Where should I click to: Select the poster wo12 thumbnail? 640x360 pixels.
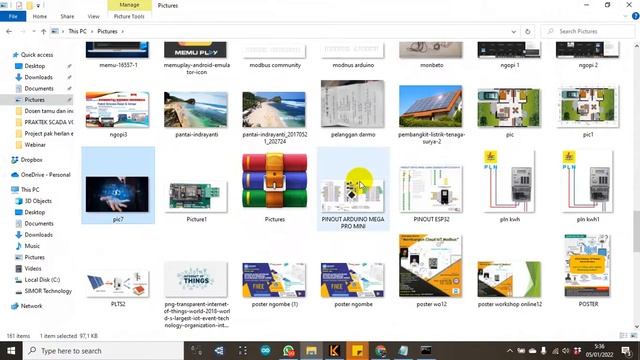pos(431,266)
